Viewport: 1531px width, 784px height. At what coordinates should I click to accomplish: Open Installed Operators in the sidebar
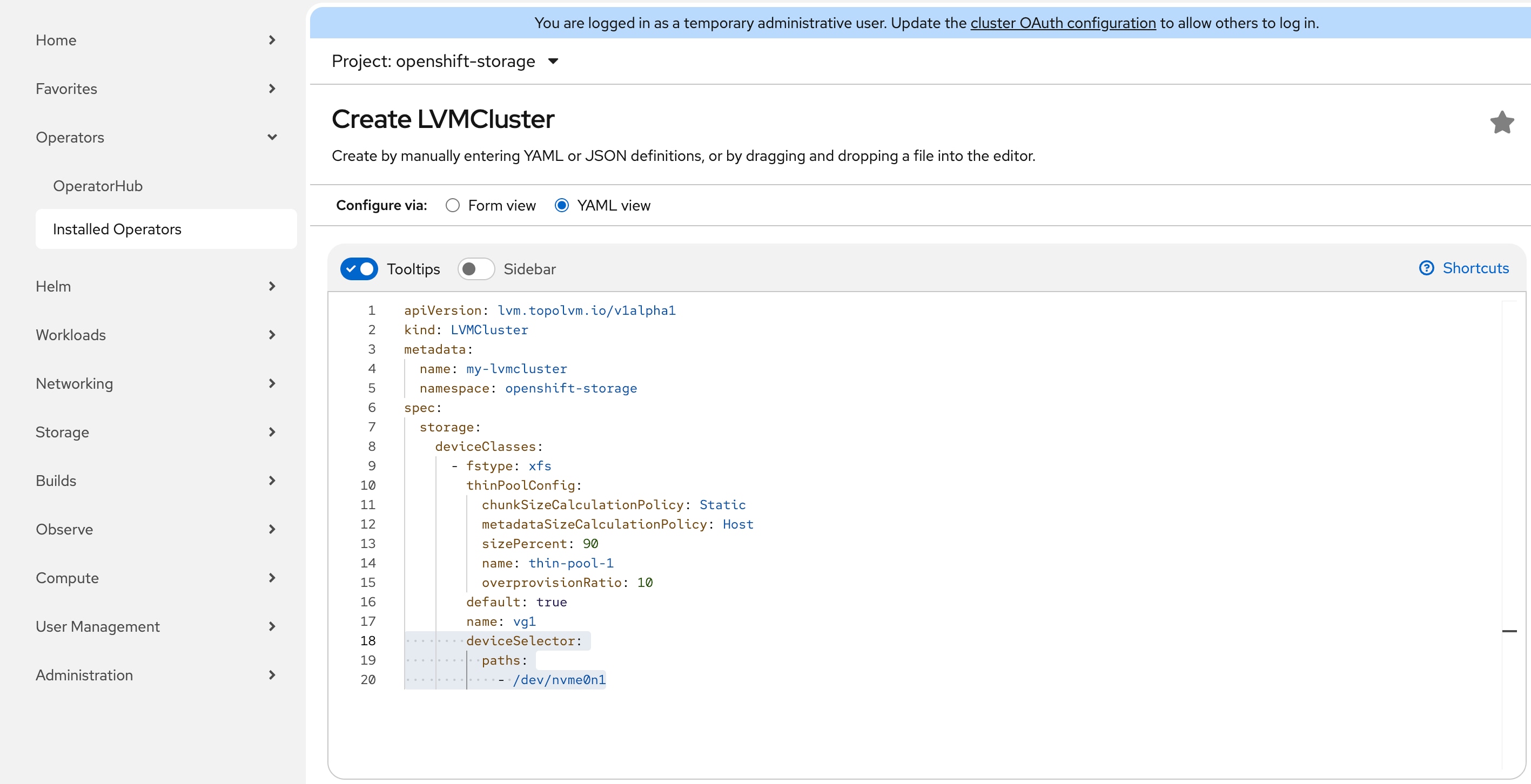[x=166, y=229]
